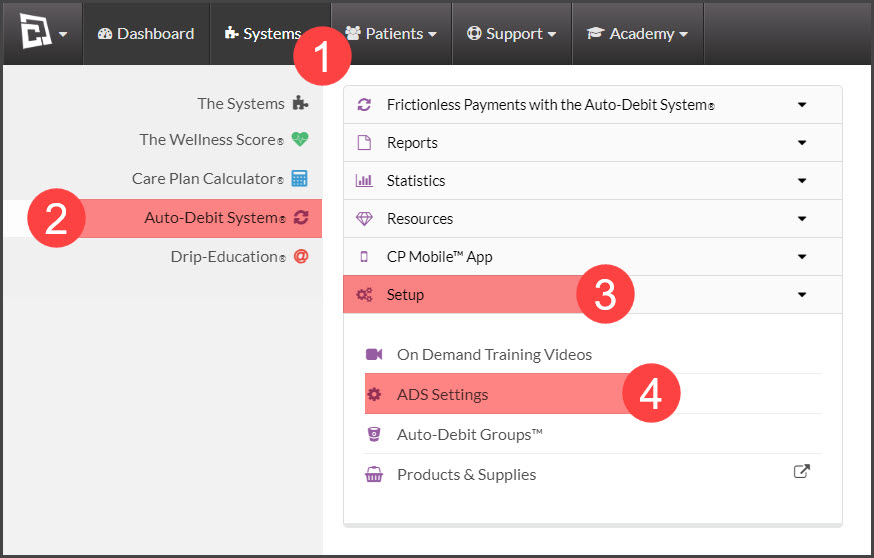874x558 pixels.
Task: Click the red @ Drip-Education icon
Action: [x=301, y=256]
